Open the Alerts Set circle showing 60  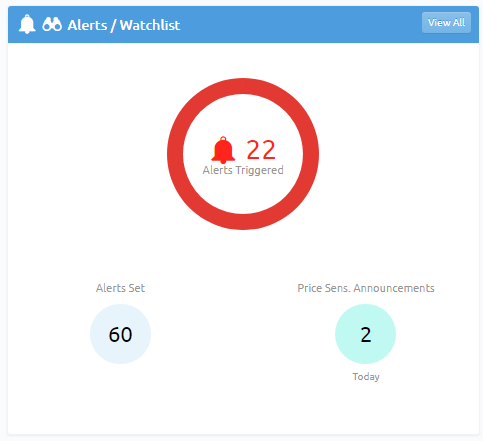click(x=120, y=334)
